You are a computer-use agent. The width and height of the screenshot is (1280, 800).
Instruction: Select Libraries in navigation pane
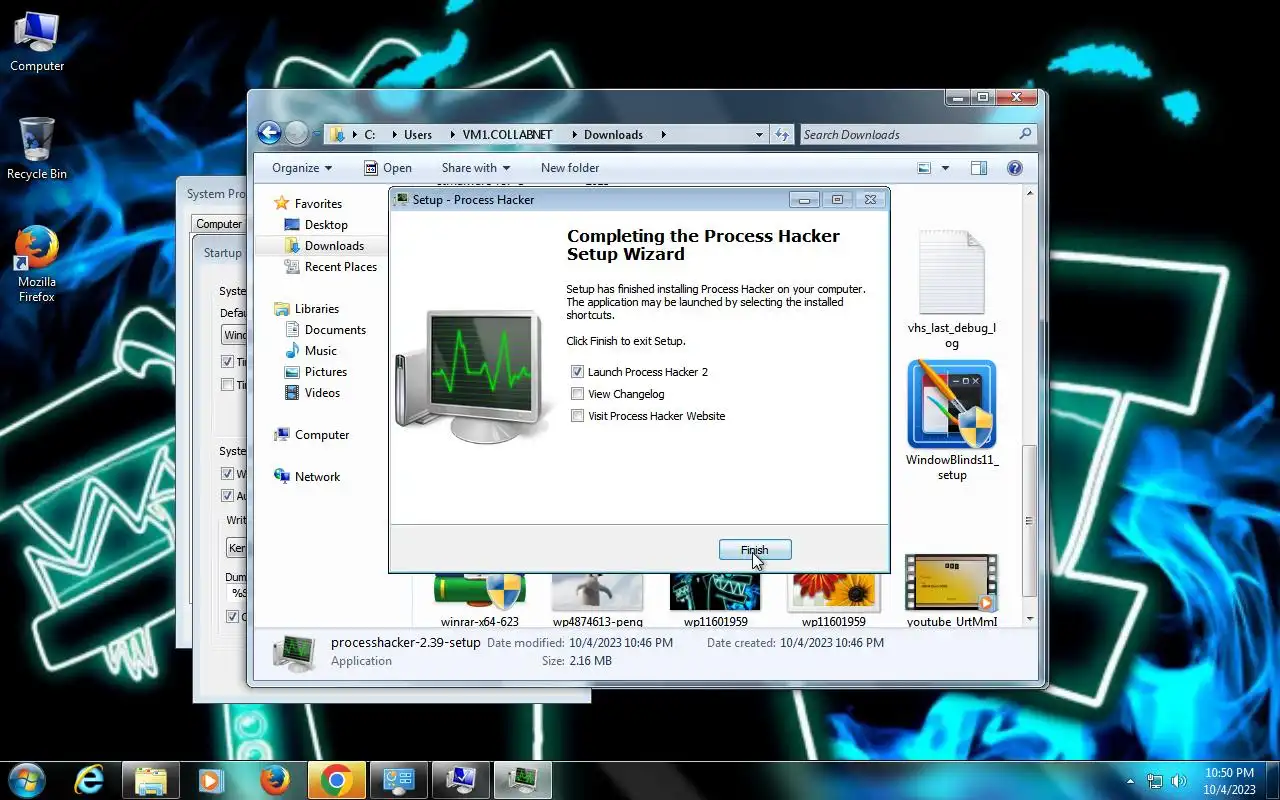click(317, 309)
